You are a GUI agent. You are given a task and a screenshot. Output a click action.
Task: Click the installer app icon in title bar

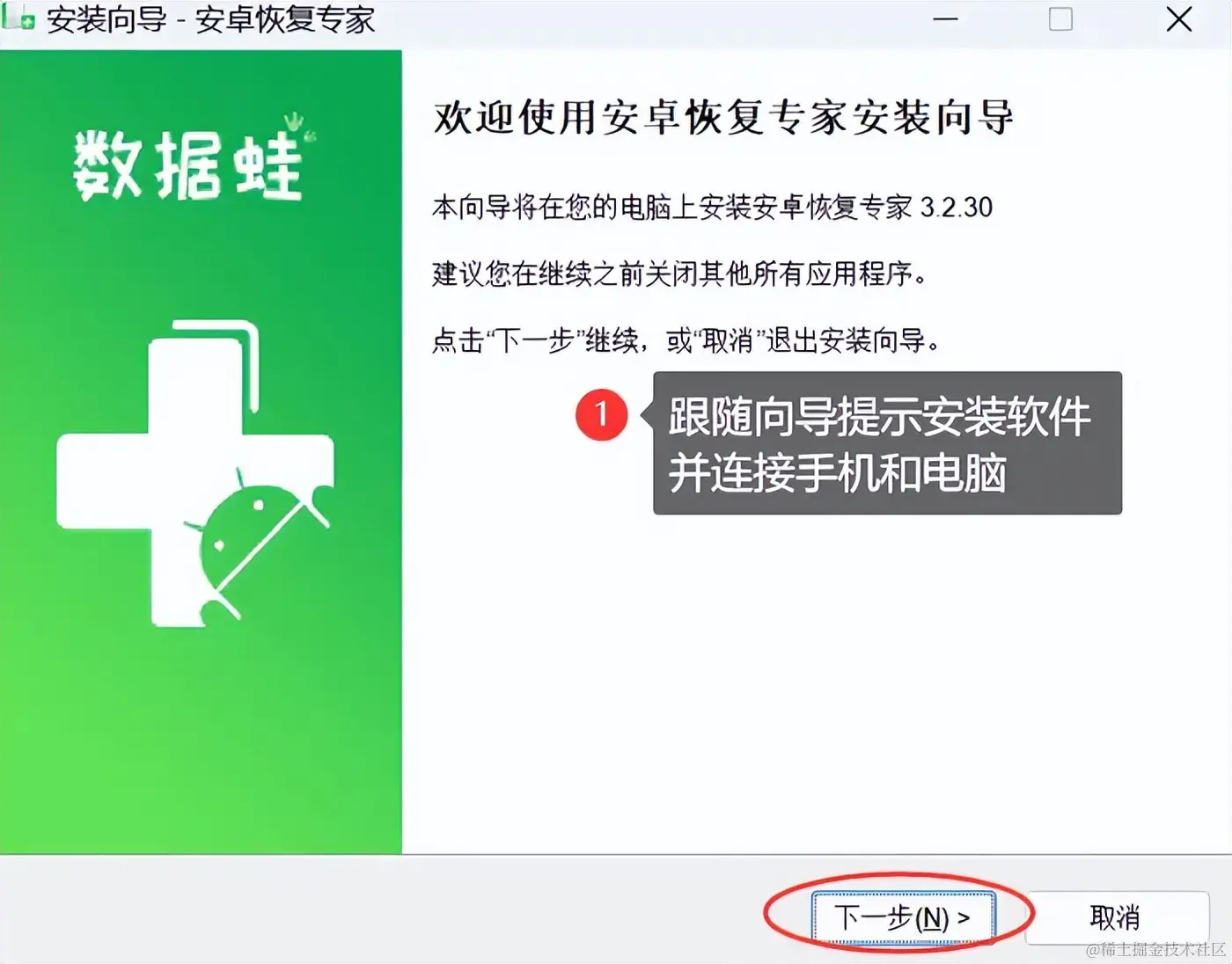tap(18, 18)
